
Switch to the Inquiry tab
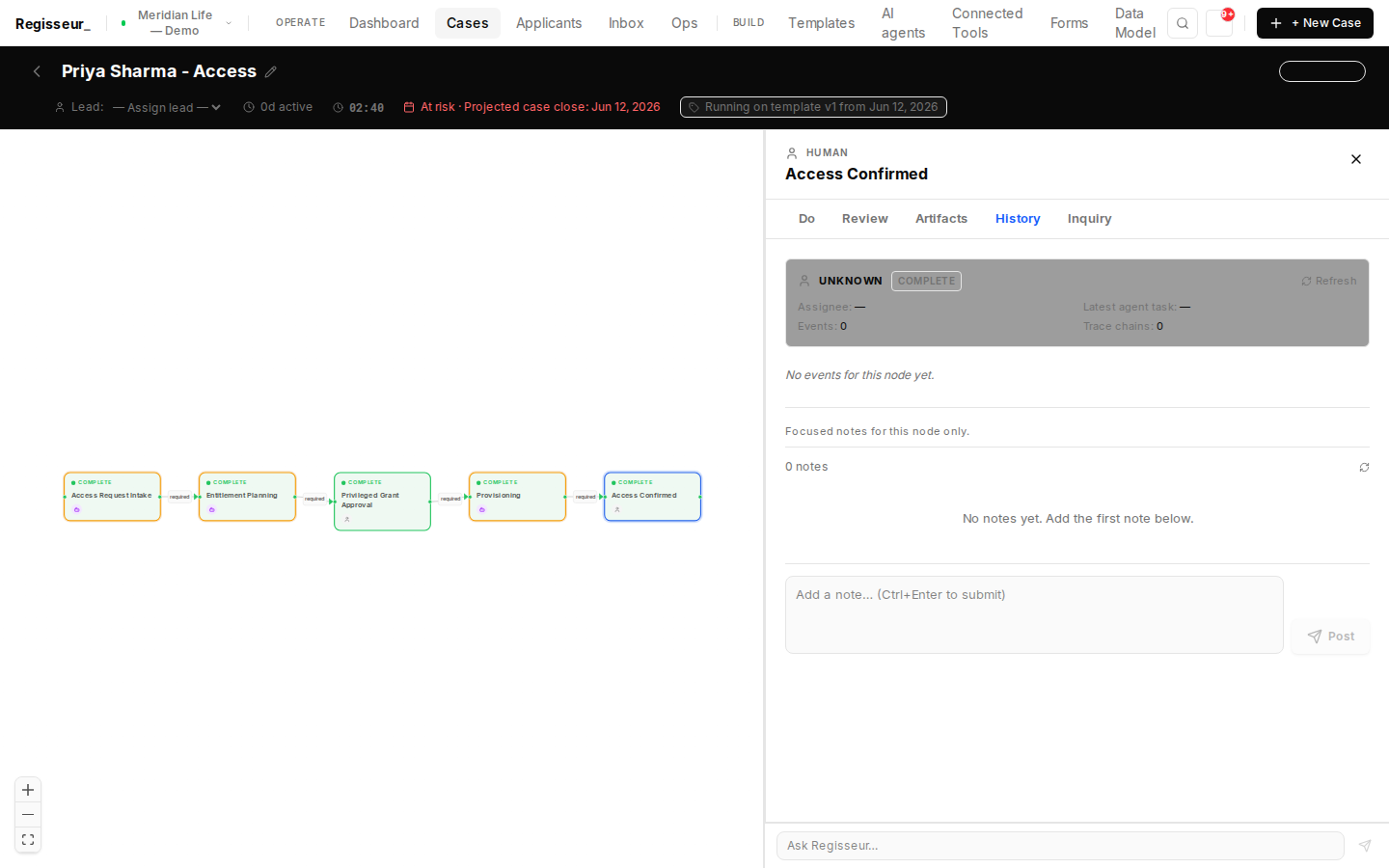[x=1090, y=219]
